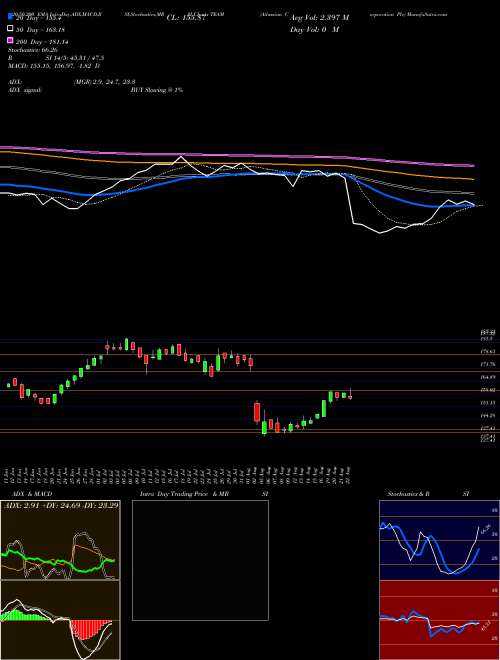Viewport: 500px width, 660px height.
Task: Click the 'ADX: 2.91 +DY: 24.69' readout
Action: pos(61,505)
